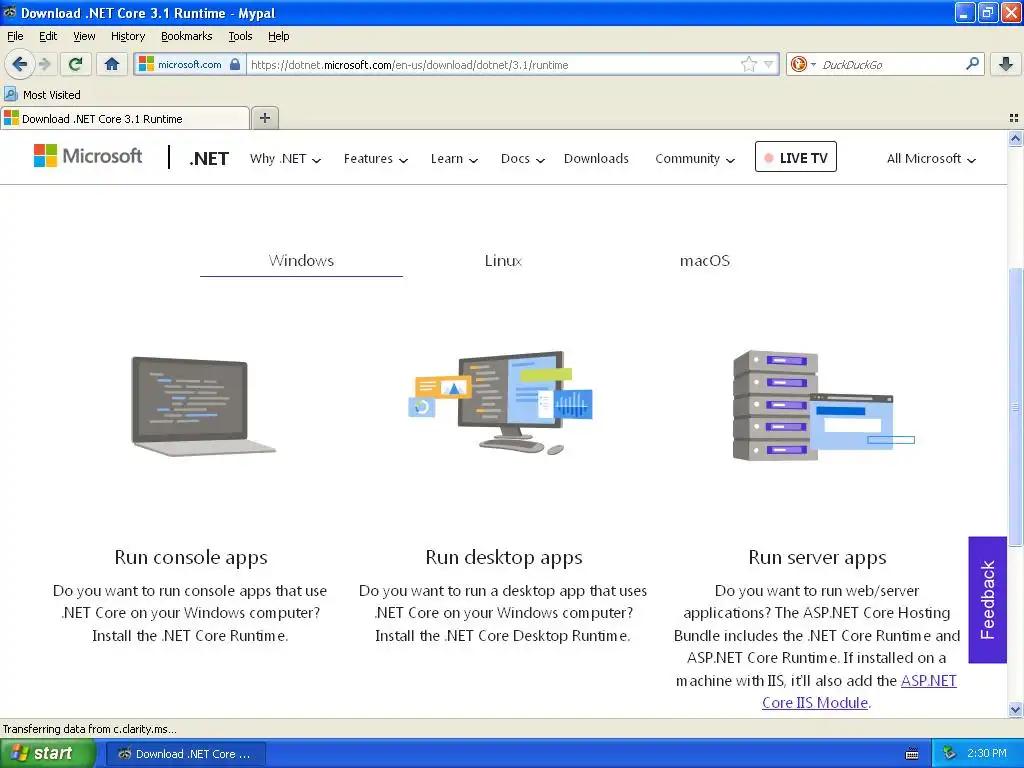Click the Run desktop apps heading
The image size is (1024, 768).
coord(504,558)
